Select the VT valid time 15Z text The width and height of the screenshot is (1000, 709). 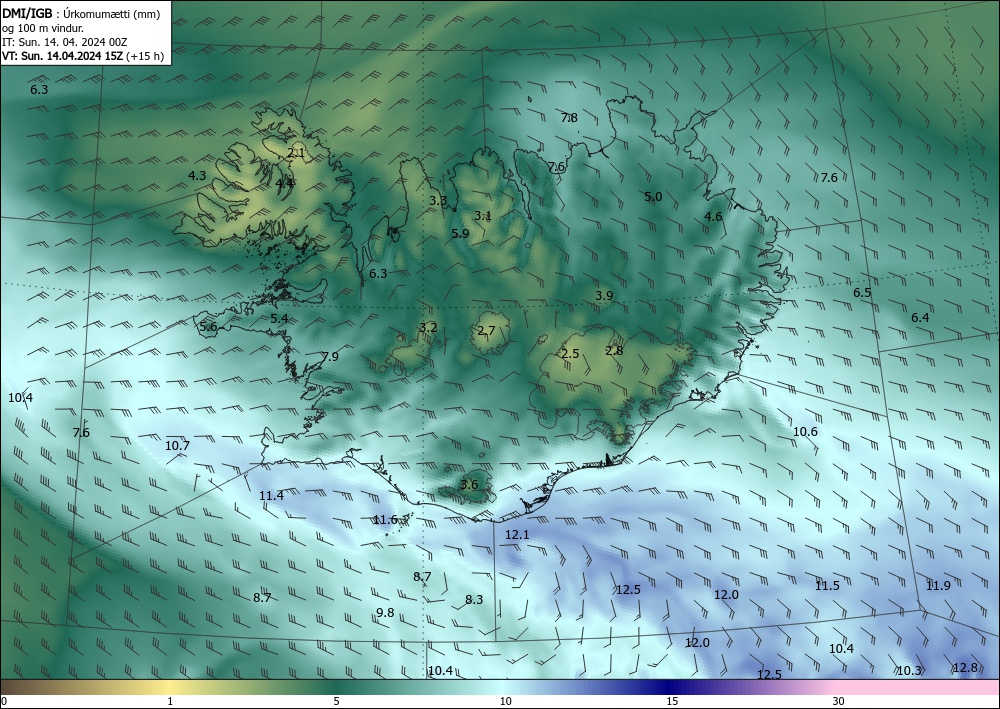point(62,56)
